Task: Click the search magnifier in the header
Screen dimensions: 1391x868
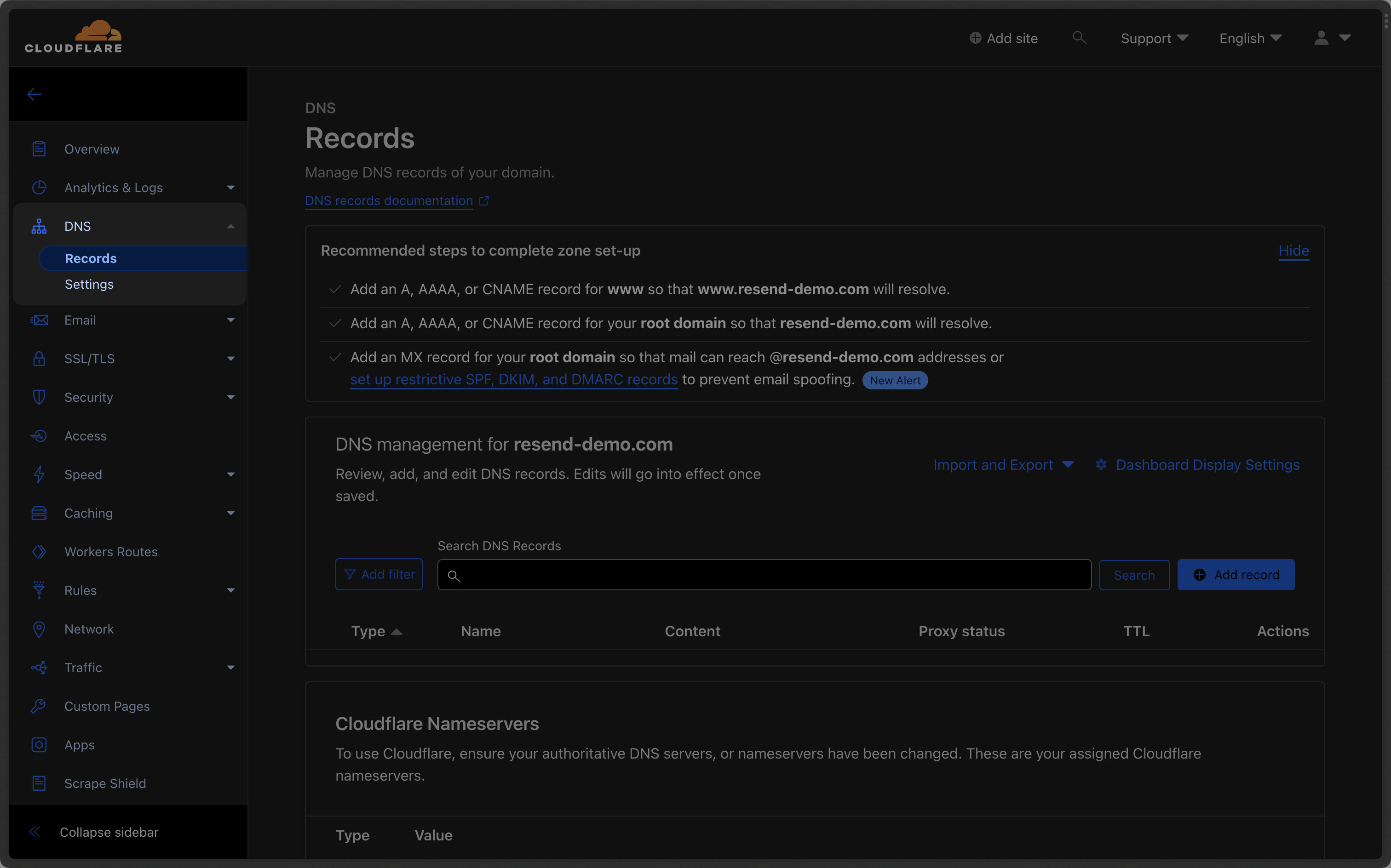Action: tap(1079, 37)
